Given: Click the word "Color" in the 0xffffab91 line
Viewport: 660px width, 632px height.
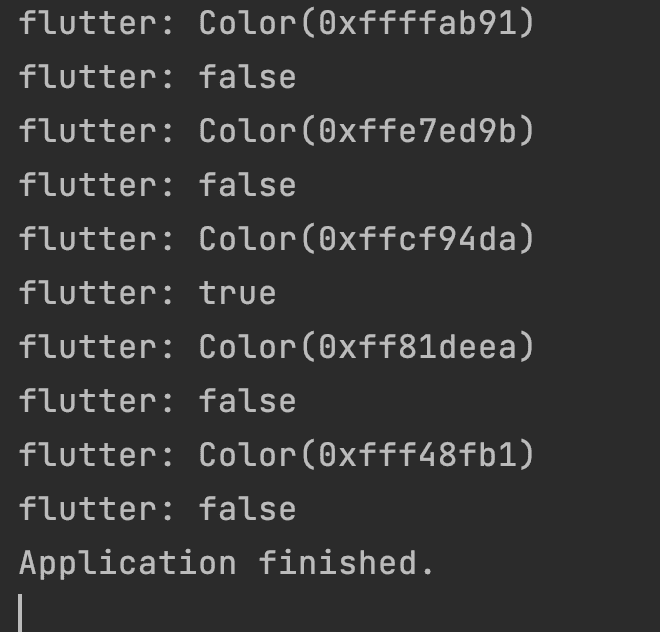Looking at the screenshot, I should point(247,23).
